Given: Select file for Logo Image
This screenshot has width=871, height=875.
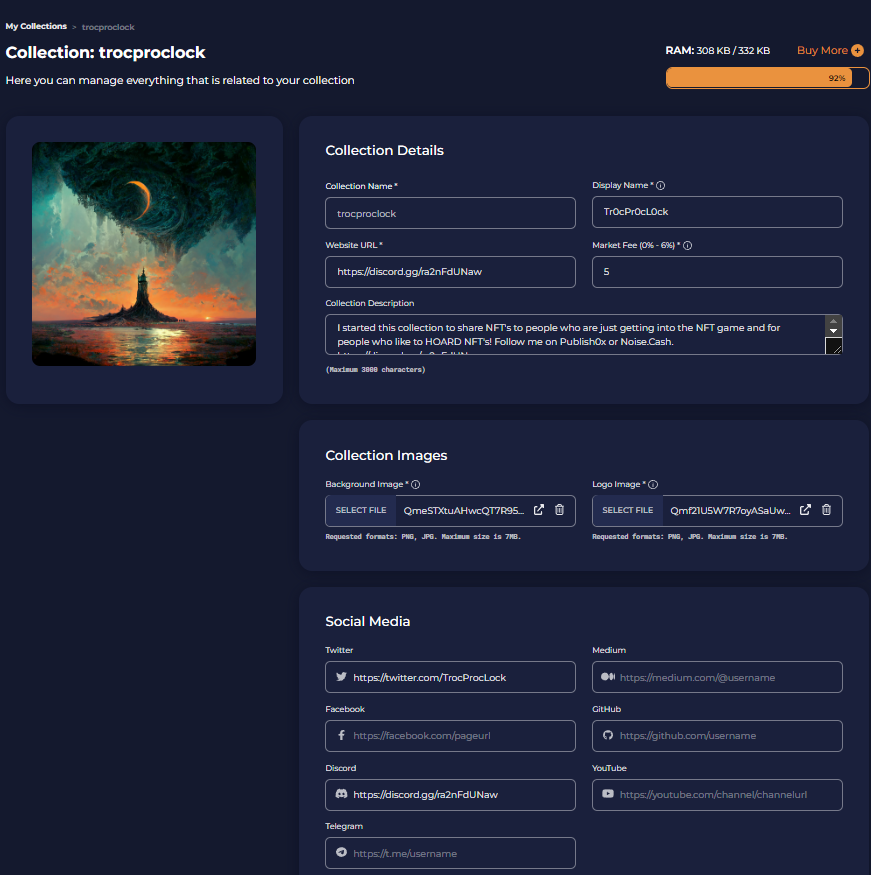Looking at the screenshot, I should pos(628,511).
